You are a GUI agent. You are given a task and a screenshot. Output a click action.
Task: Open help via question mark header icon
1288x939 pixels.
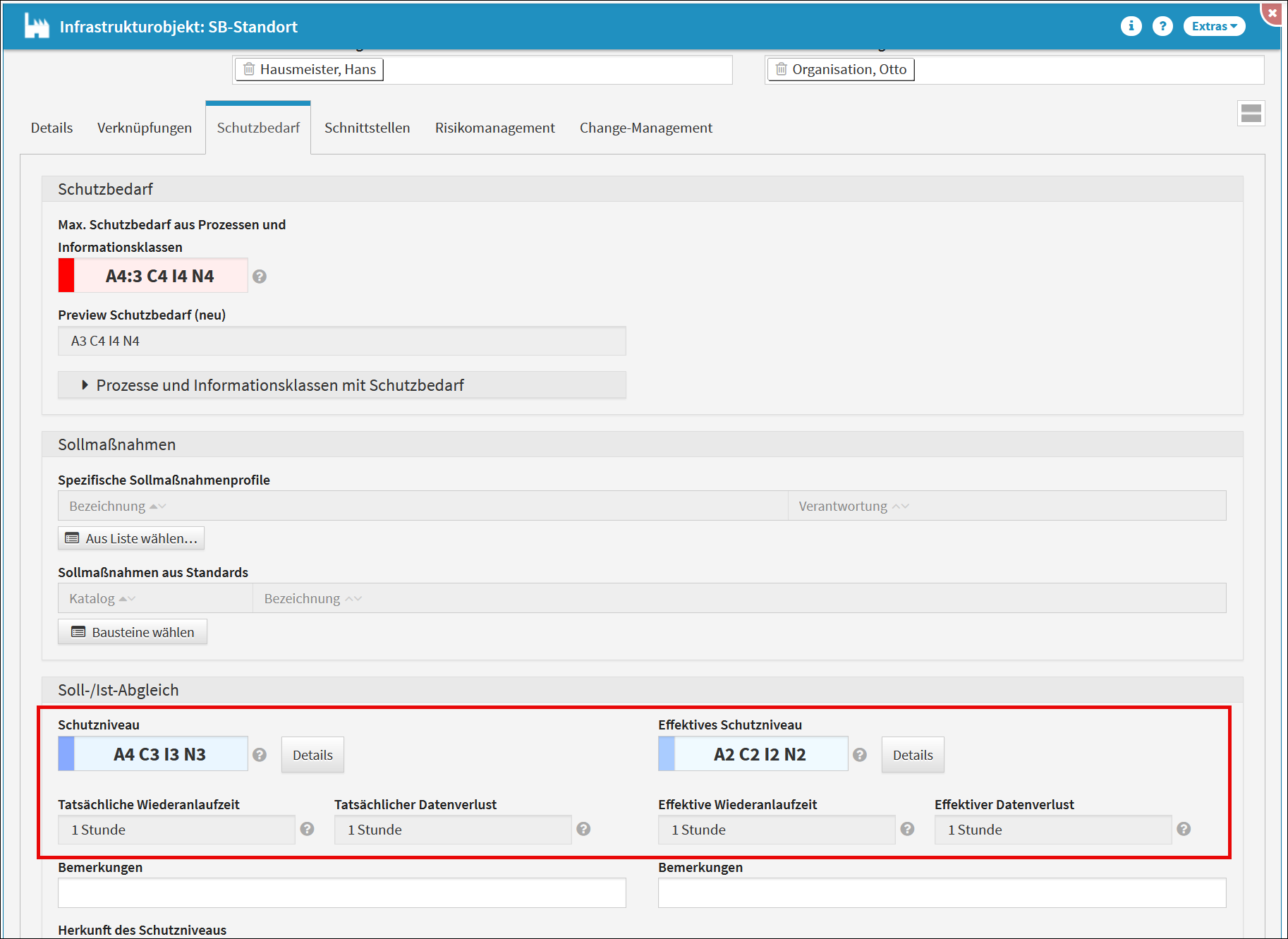click(x=1162, y=26)
